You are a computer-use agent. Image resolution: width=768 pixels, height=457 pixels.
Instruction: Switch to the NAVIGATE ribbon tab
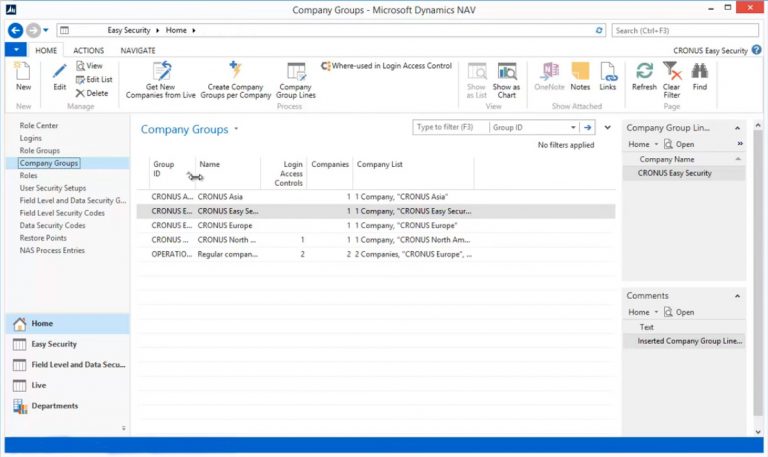(x=138, y=49)
